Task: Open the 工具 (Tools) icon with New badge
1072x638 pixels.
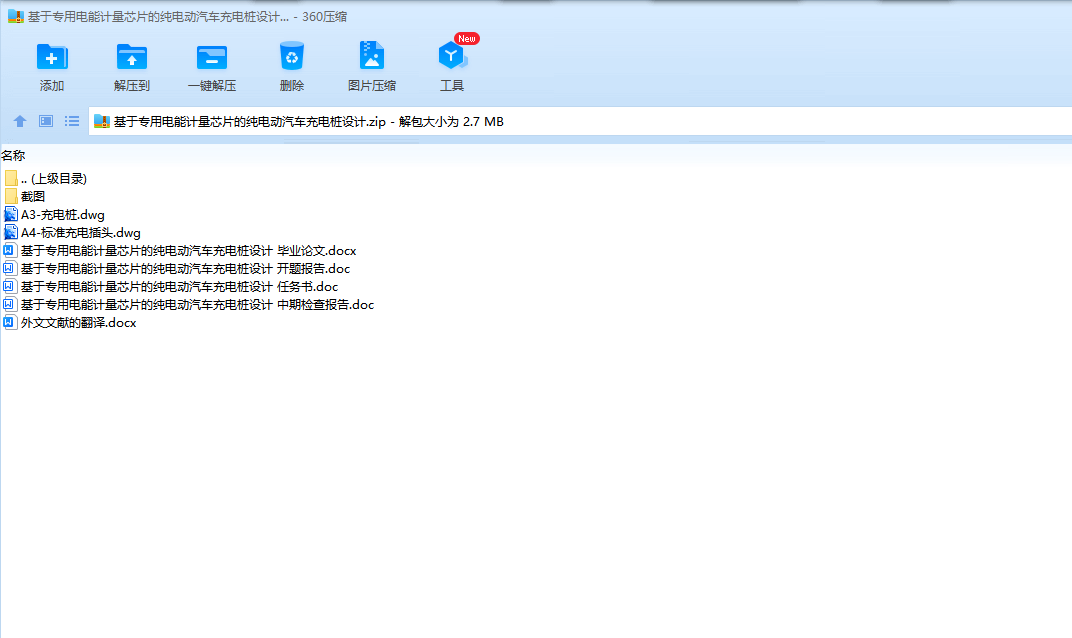Action: click(x=453, y=55)
